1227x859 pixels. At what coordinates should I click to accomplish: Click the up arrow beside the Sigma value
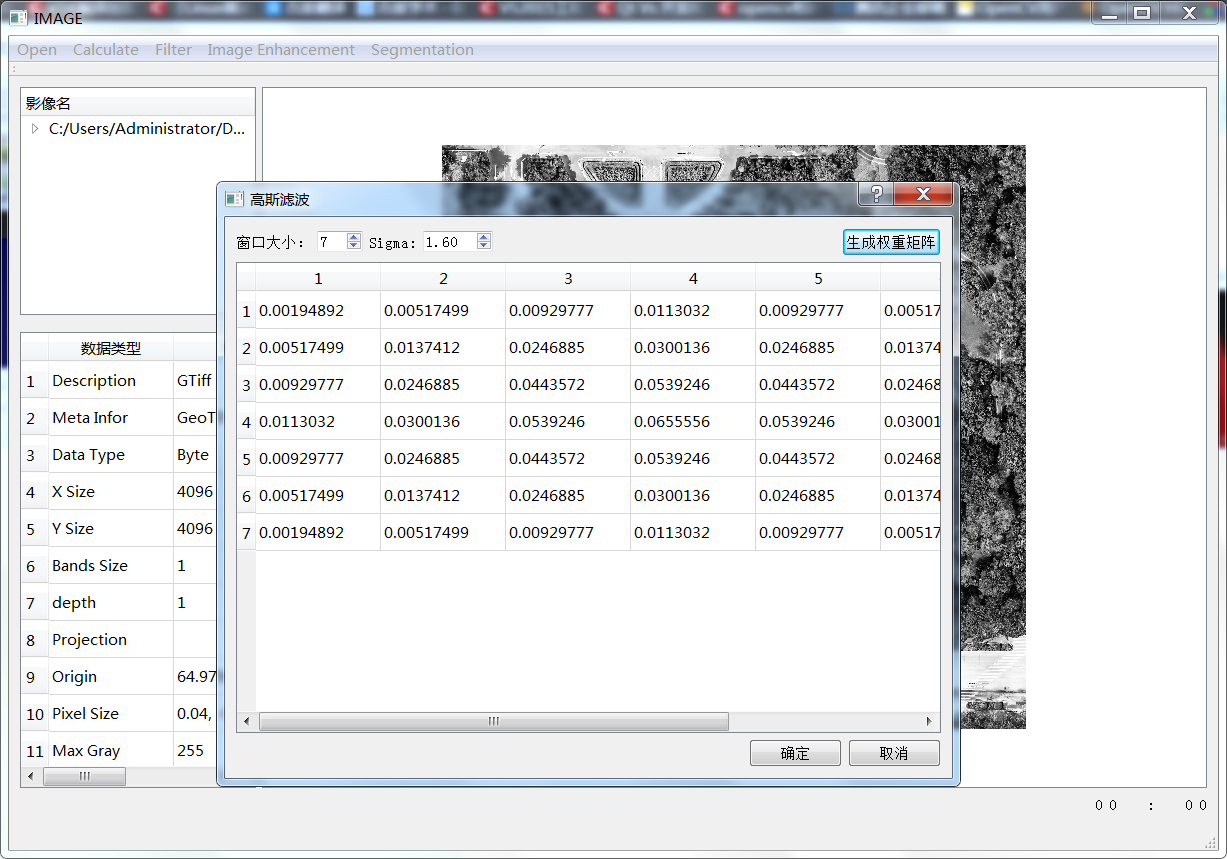[x=483, y=236]
